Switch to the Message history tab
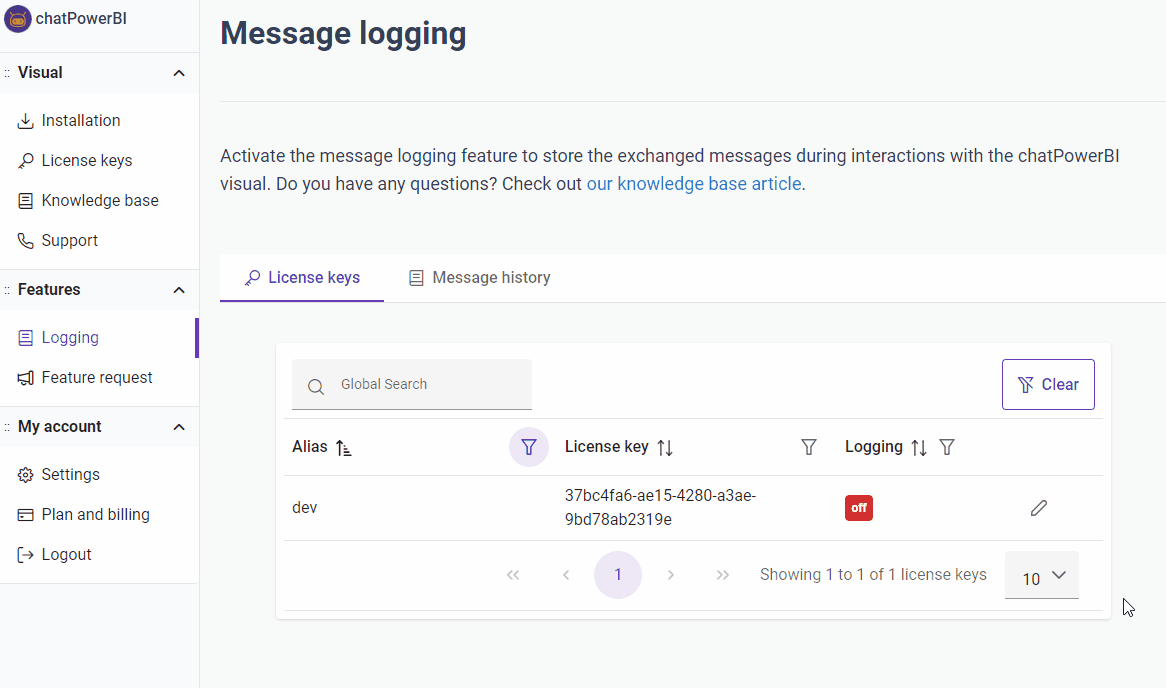The width and height of the screenshot is (1166, 688). tap(480, 277)
